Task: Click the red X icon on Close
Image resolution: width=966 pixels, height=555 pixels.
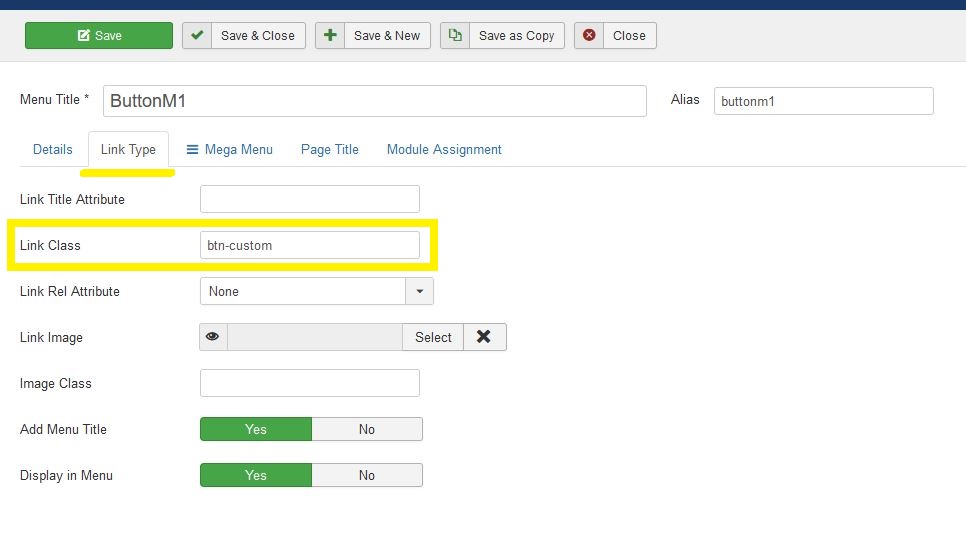Action: pyautogui.click(x=589, y=35)
